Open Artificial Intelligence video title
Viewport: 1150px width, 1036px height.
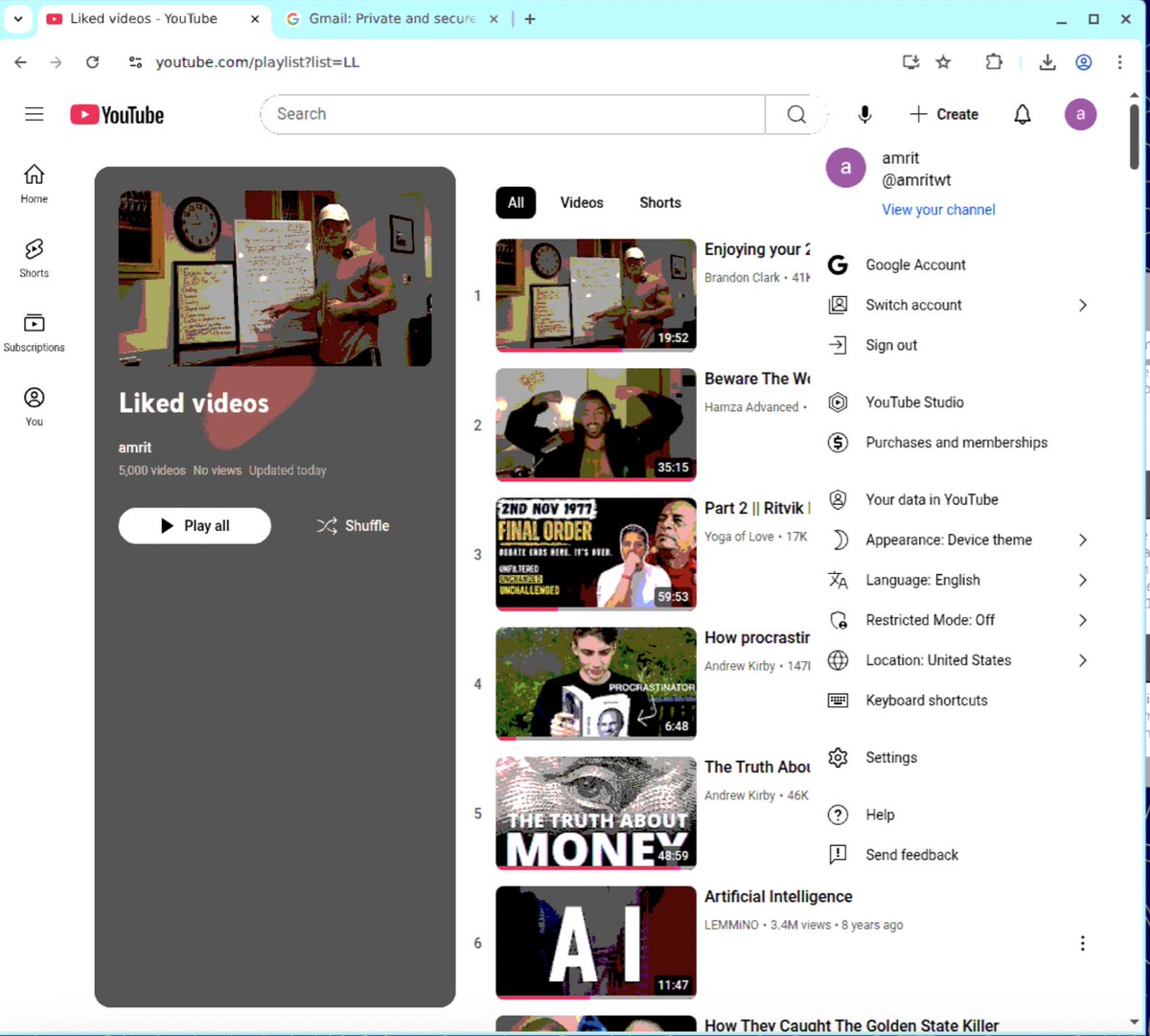[778, 896]
